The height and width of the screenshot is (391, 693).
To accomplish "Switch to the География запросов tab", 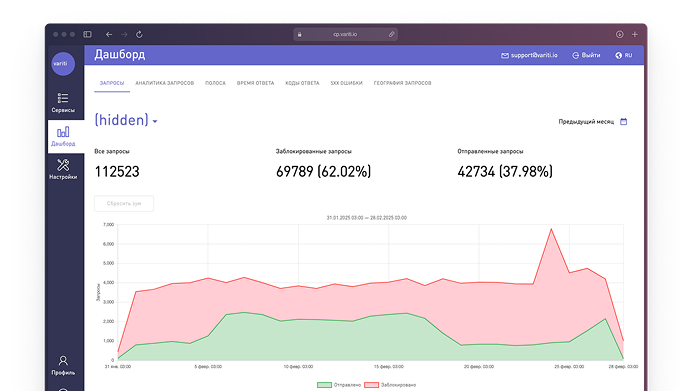I will point(403,83).
